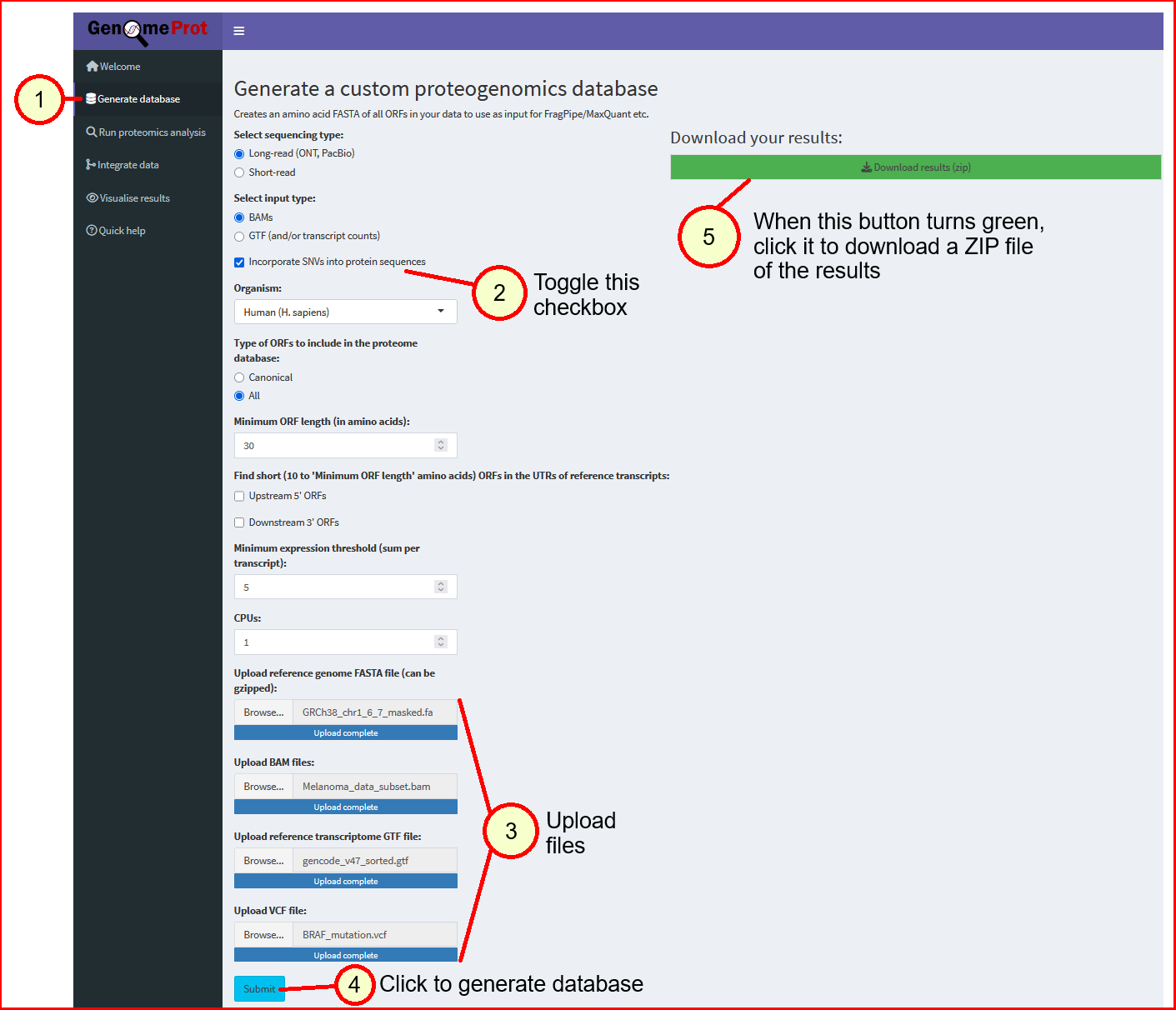The image size is (1176, 1010).
Task: Browse for BAM files
Action: click(263, 787)
